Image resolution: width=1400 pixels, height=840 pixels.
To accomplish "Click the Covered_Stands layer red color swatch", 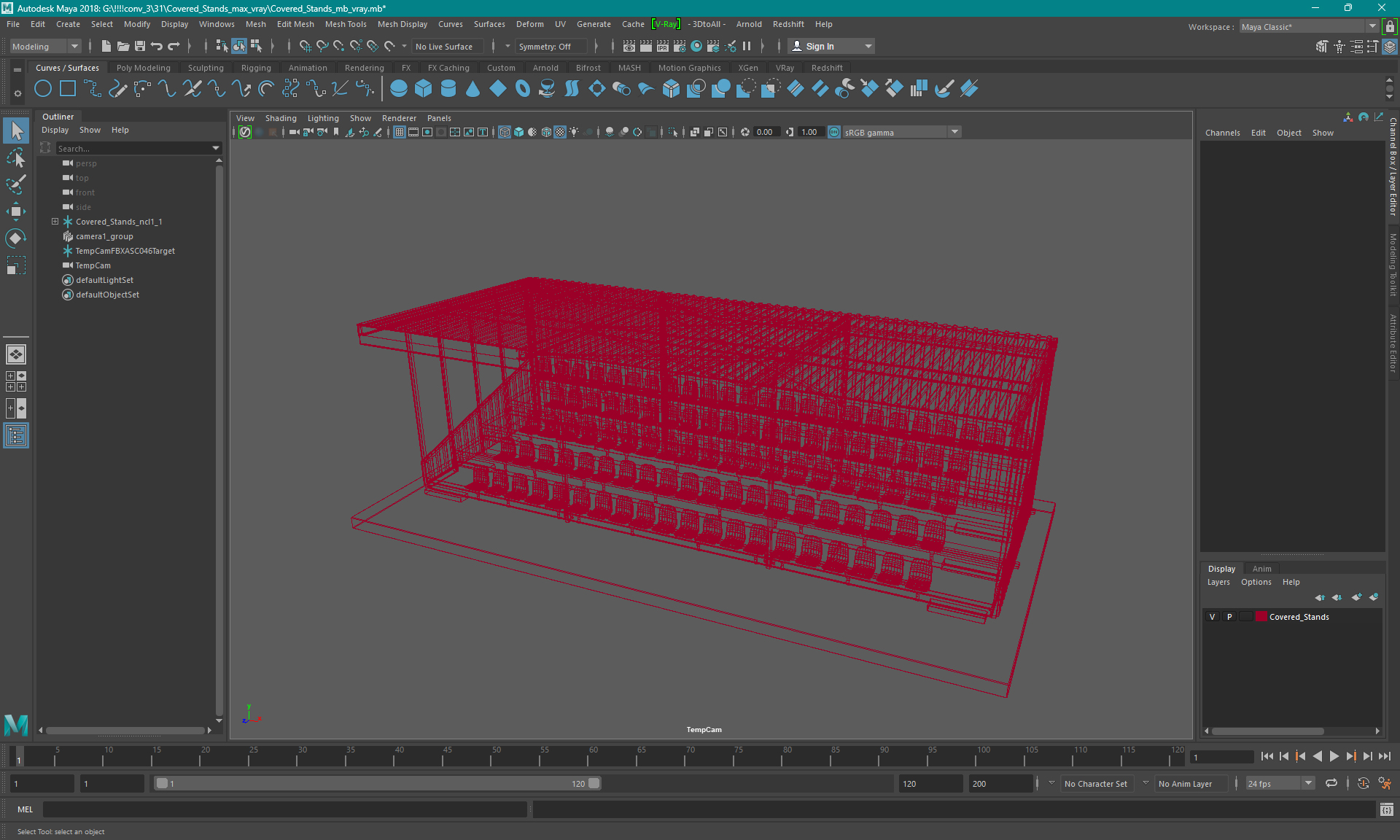I will pyautogui.click(x=1261, y=617).
